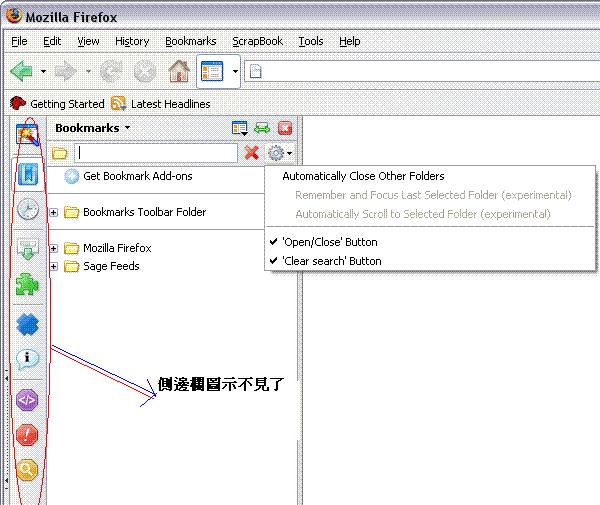Image resolution: width=600 pixels, height=505 pixels.
Task: Close the Bookmarks sidebar with red X
Action: 285,128
